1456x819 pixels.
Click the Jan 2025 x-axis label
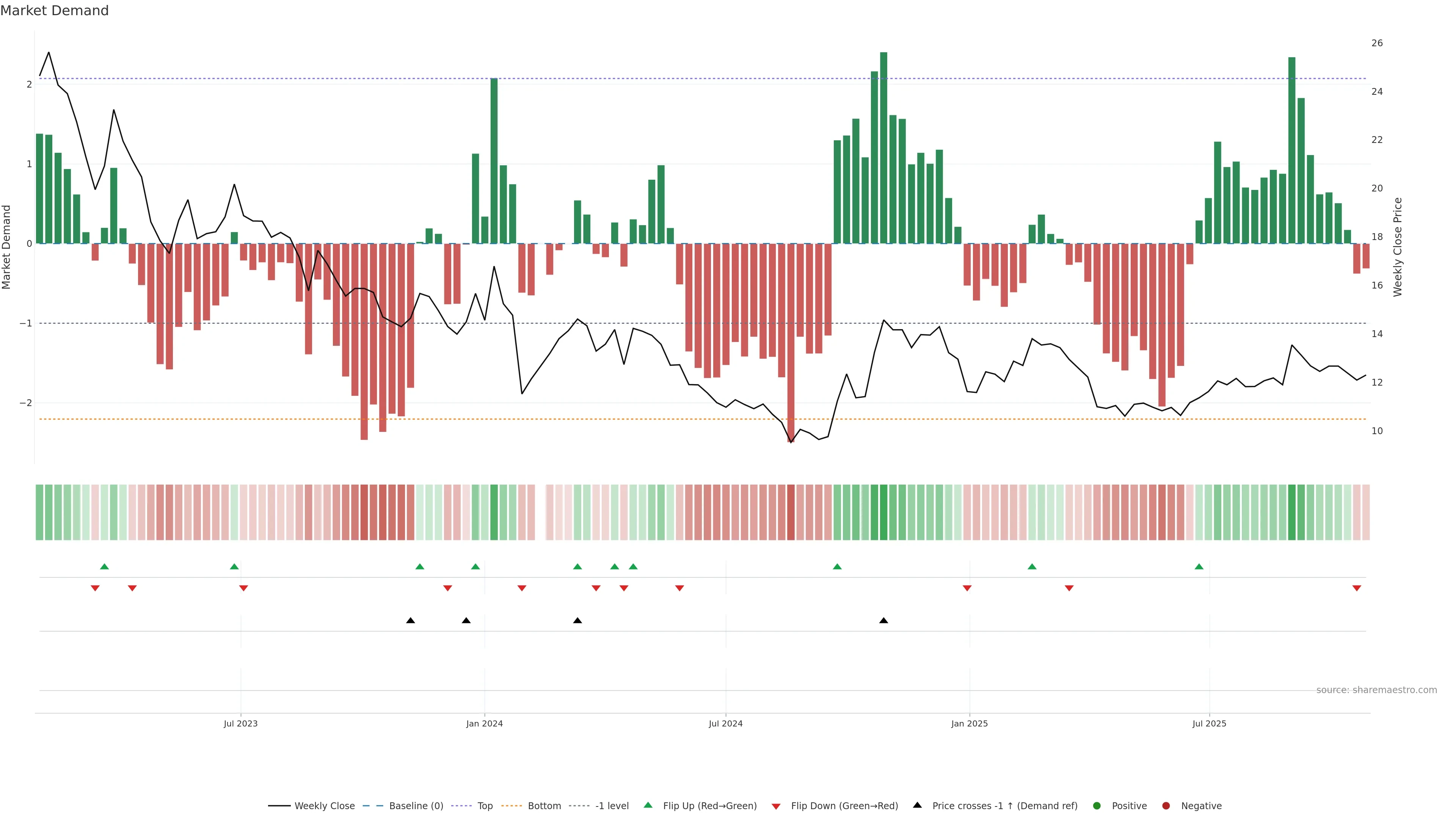pos(970,723)
